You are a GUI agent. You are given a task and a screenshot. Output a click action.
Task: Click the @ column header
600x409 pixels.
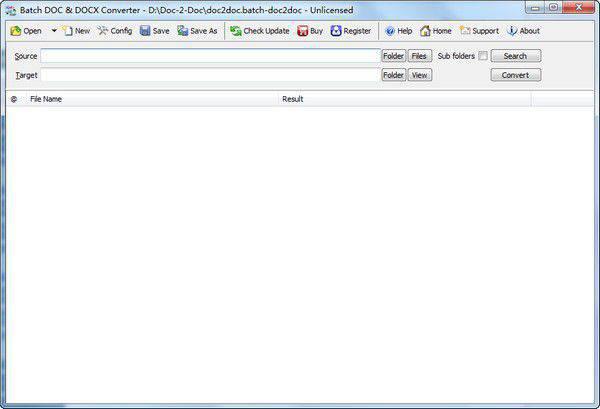(x=14, y=99)
